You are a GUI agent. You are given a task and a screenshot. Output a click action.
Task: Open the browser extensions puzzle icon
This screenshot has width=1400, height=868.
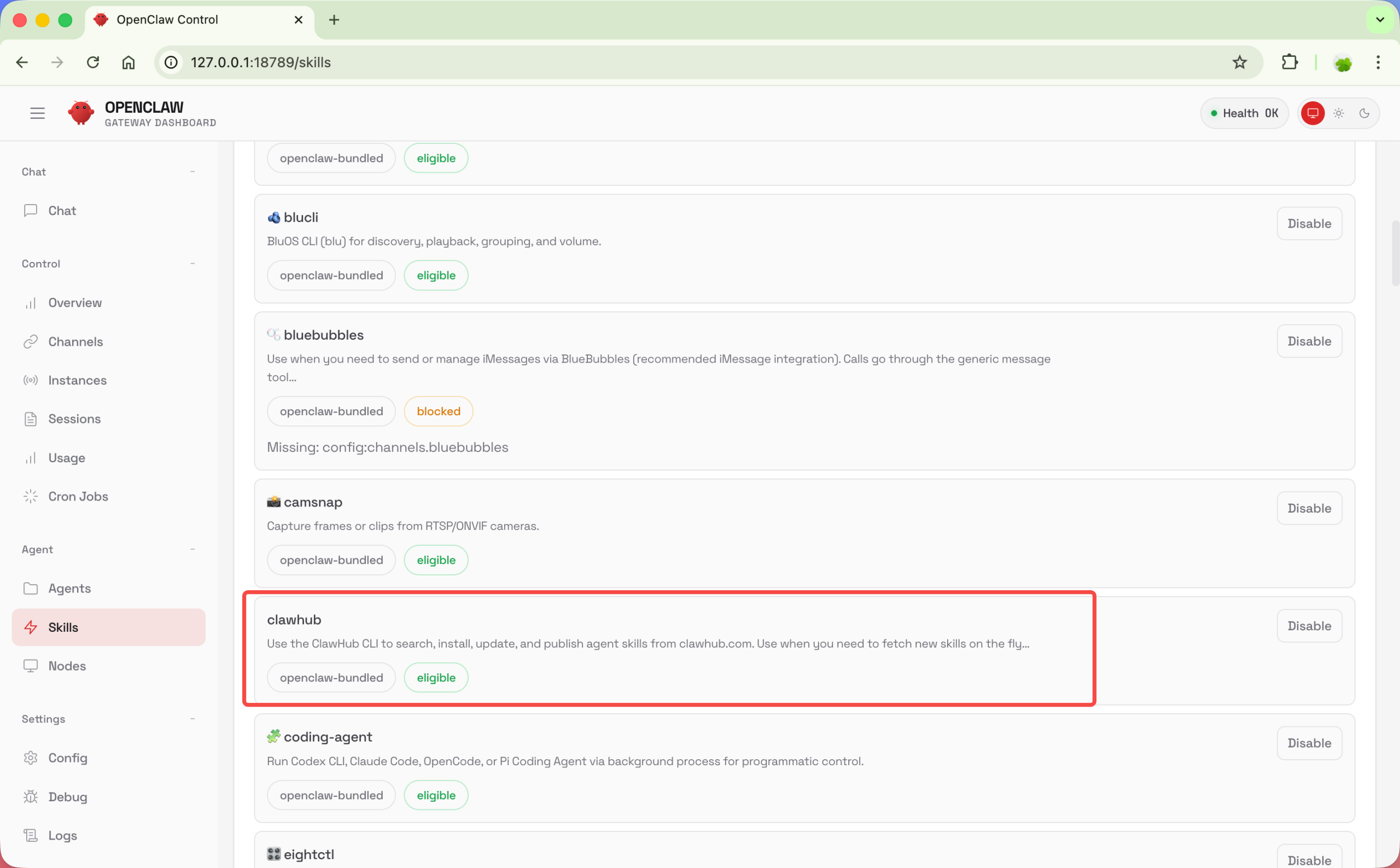(1289, 62)
